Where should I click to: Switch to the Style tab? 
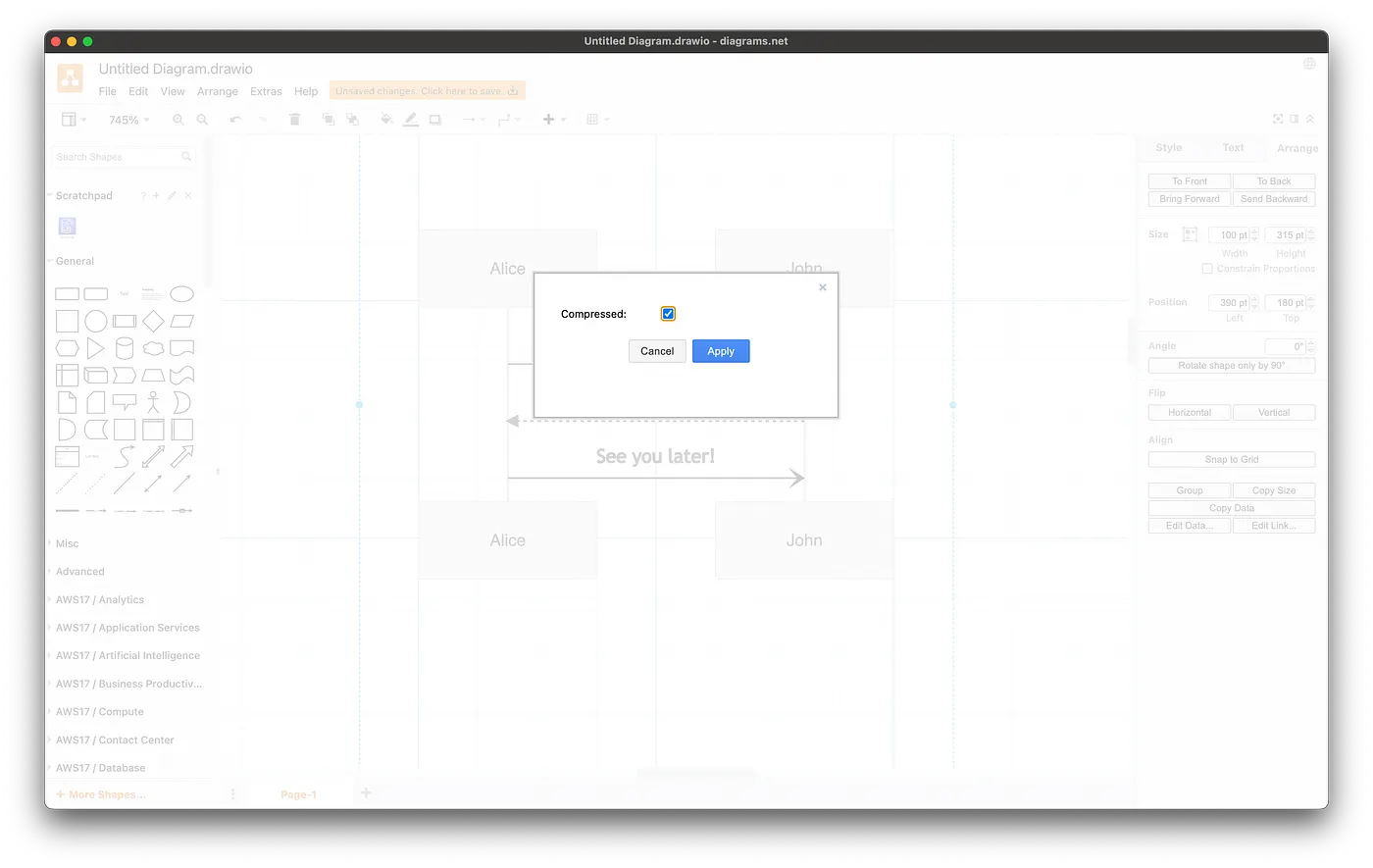click(x=1168, y=147)
